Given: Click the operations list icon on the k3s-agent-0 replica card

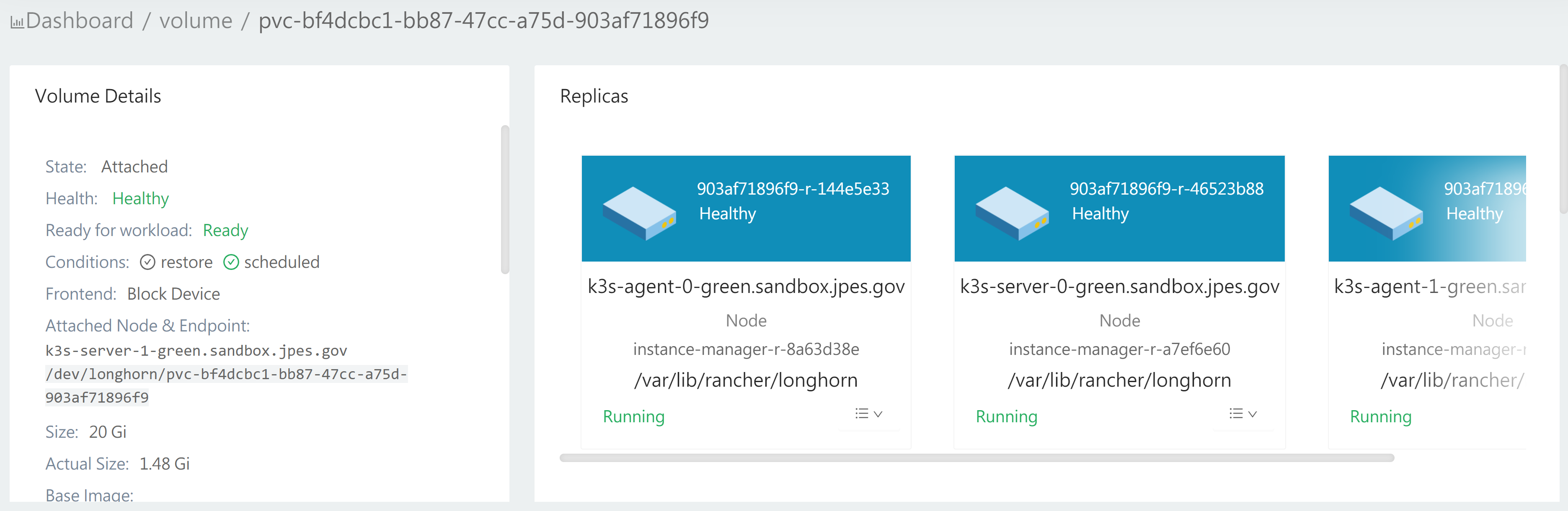Looking at the screenshot, I should (x=861, y=413).
